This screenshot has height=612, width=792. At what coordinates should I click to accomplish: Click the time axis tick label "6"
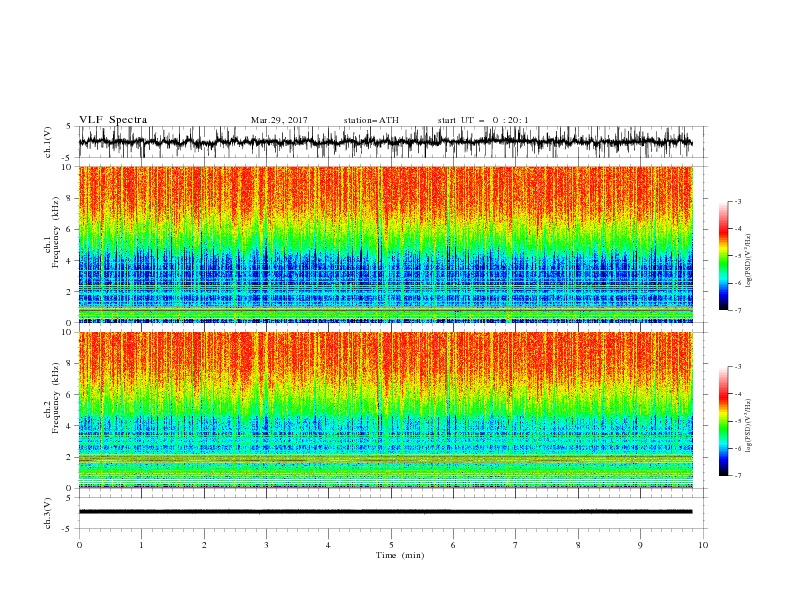pos(453,545)
